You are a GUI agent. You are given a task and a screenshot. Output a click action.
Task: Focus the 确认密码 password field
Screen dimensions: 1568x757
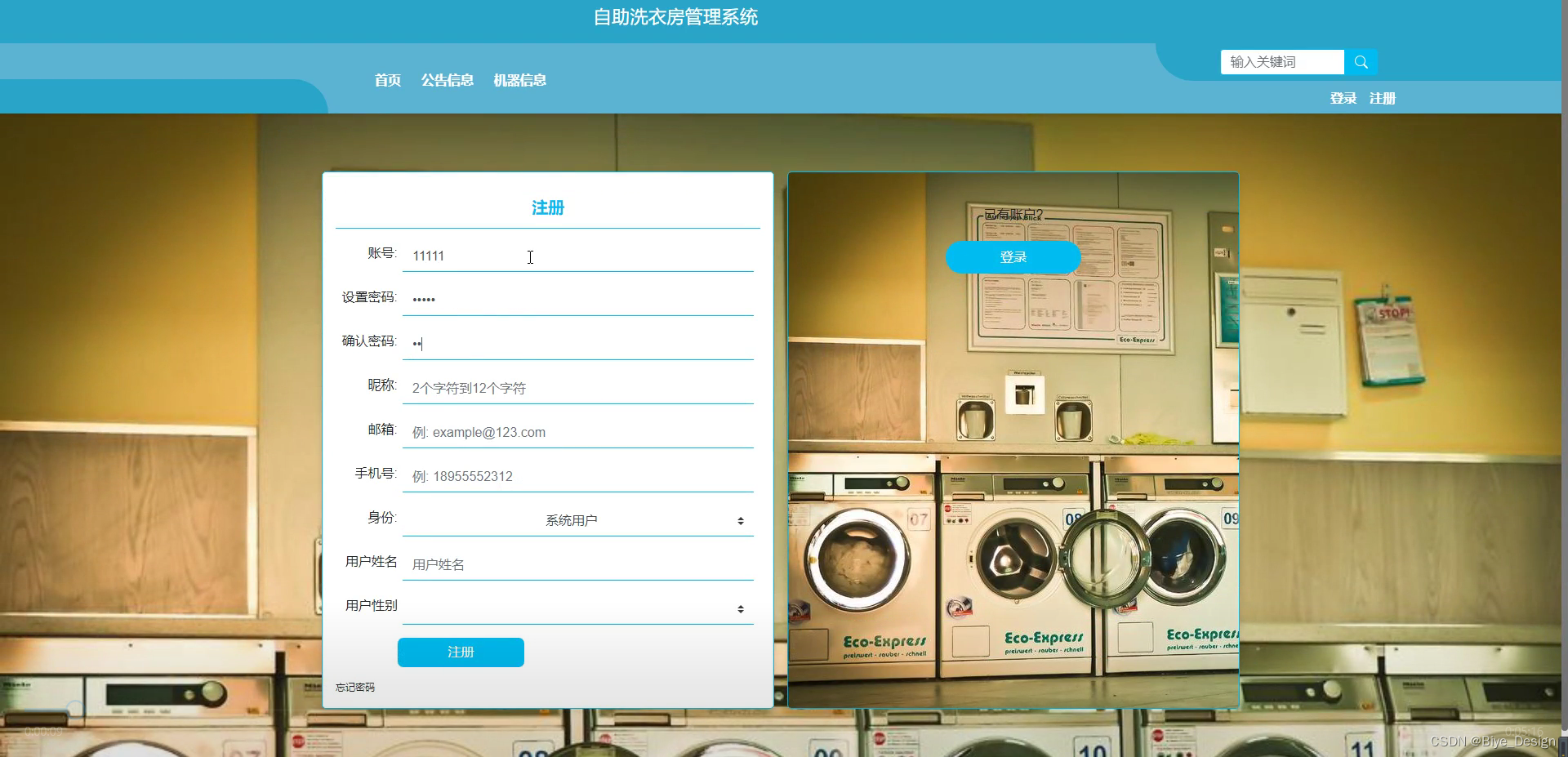pos(578,344)
